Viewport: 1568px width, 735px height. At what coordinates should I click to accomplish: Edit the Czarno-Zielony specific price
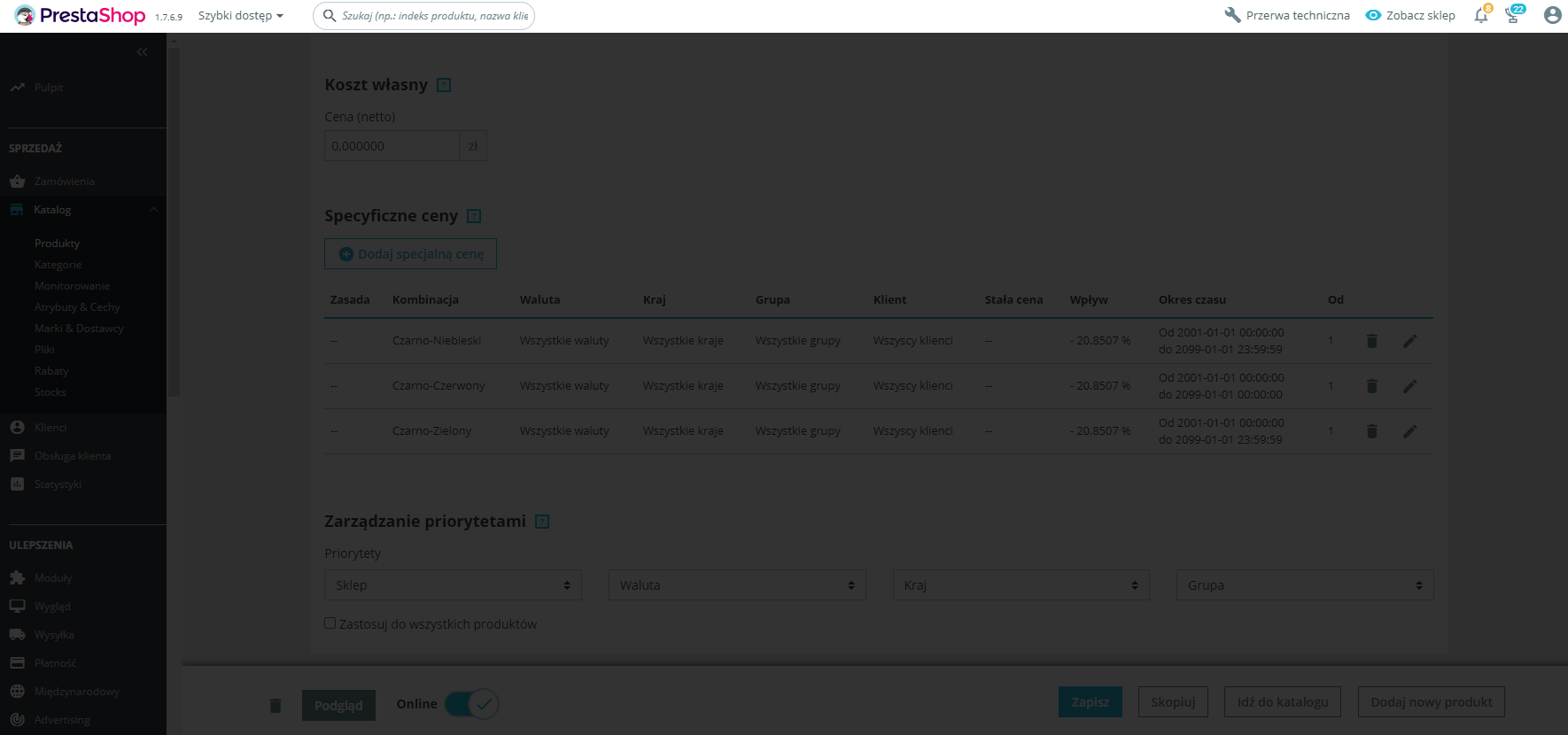1410,431
